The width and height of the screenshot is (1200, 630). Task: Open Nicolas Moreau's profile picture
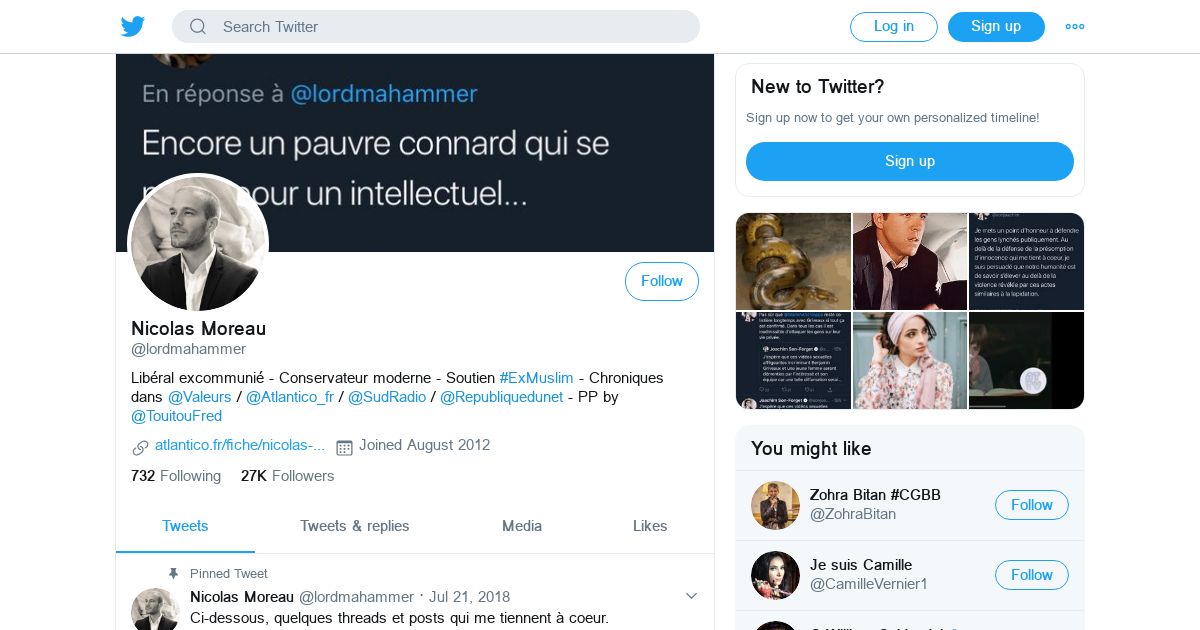[199, 243]
